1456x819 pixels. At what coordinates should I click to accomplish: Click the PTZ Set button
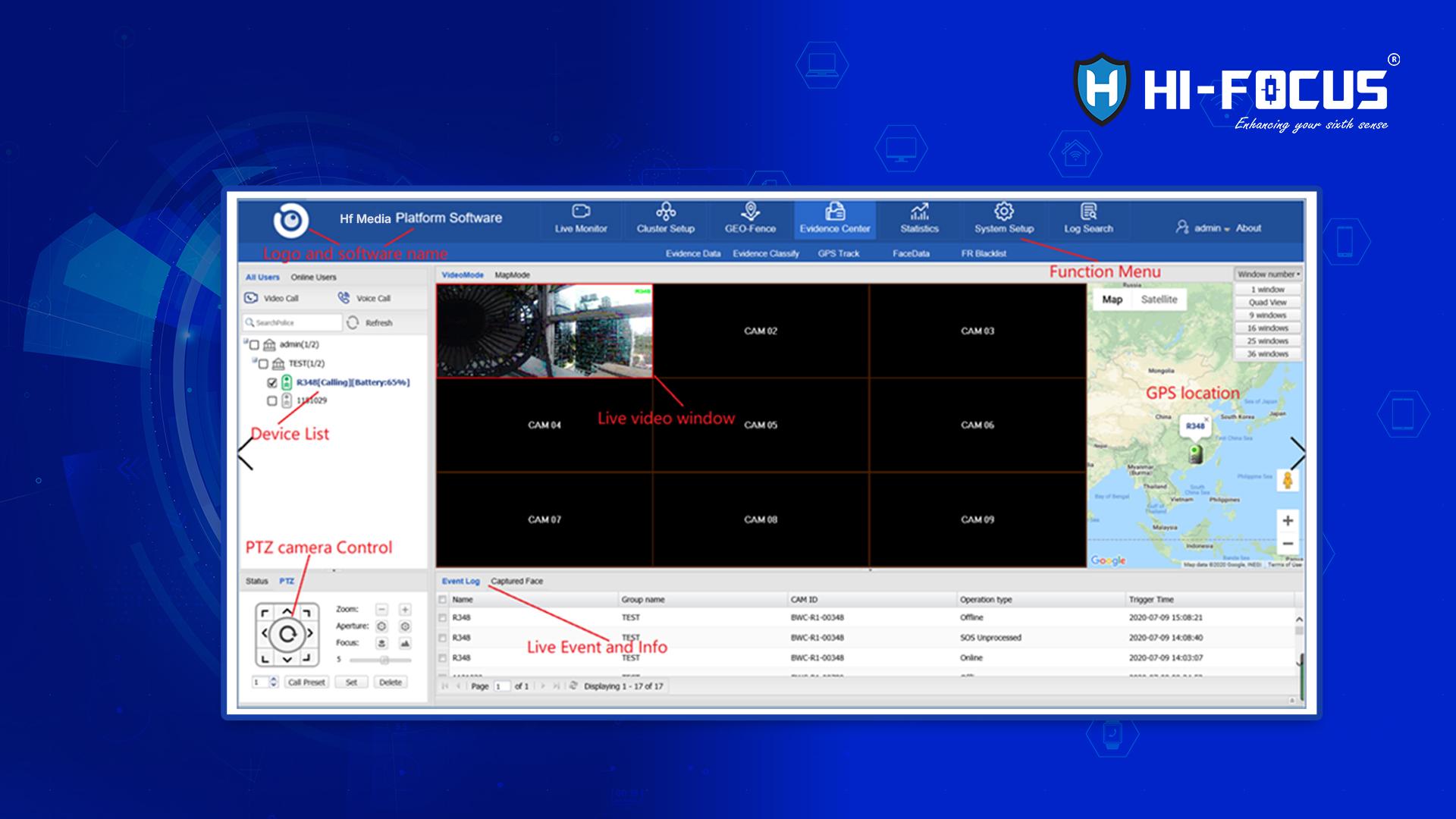[x=351, y=682]
